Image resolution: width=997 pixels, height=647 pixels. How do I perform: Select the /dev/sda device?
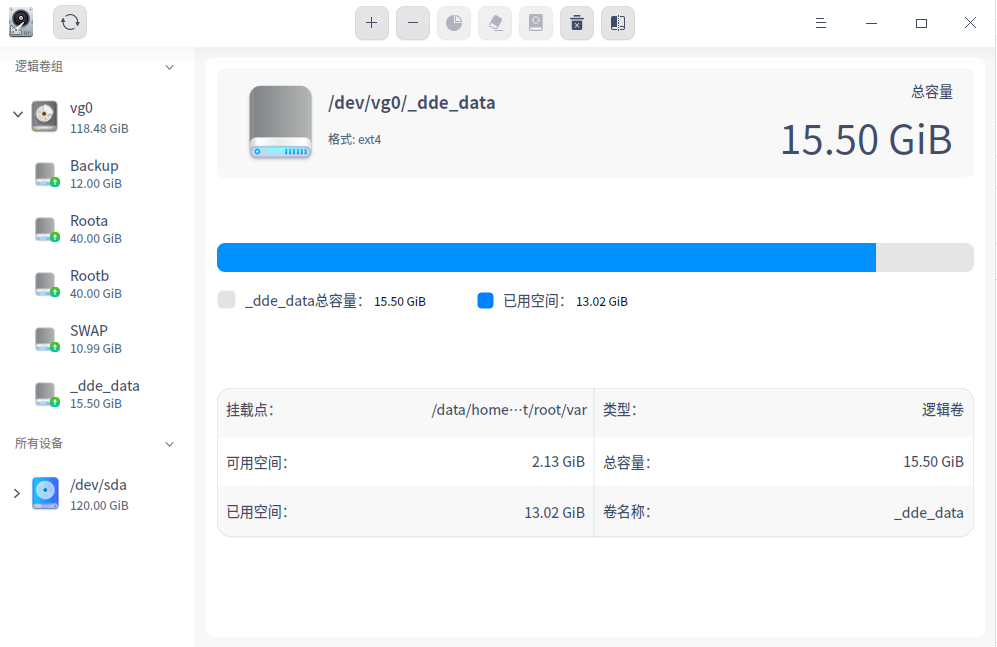pos(97,494)
